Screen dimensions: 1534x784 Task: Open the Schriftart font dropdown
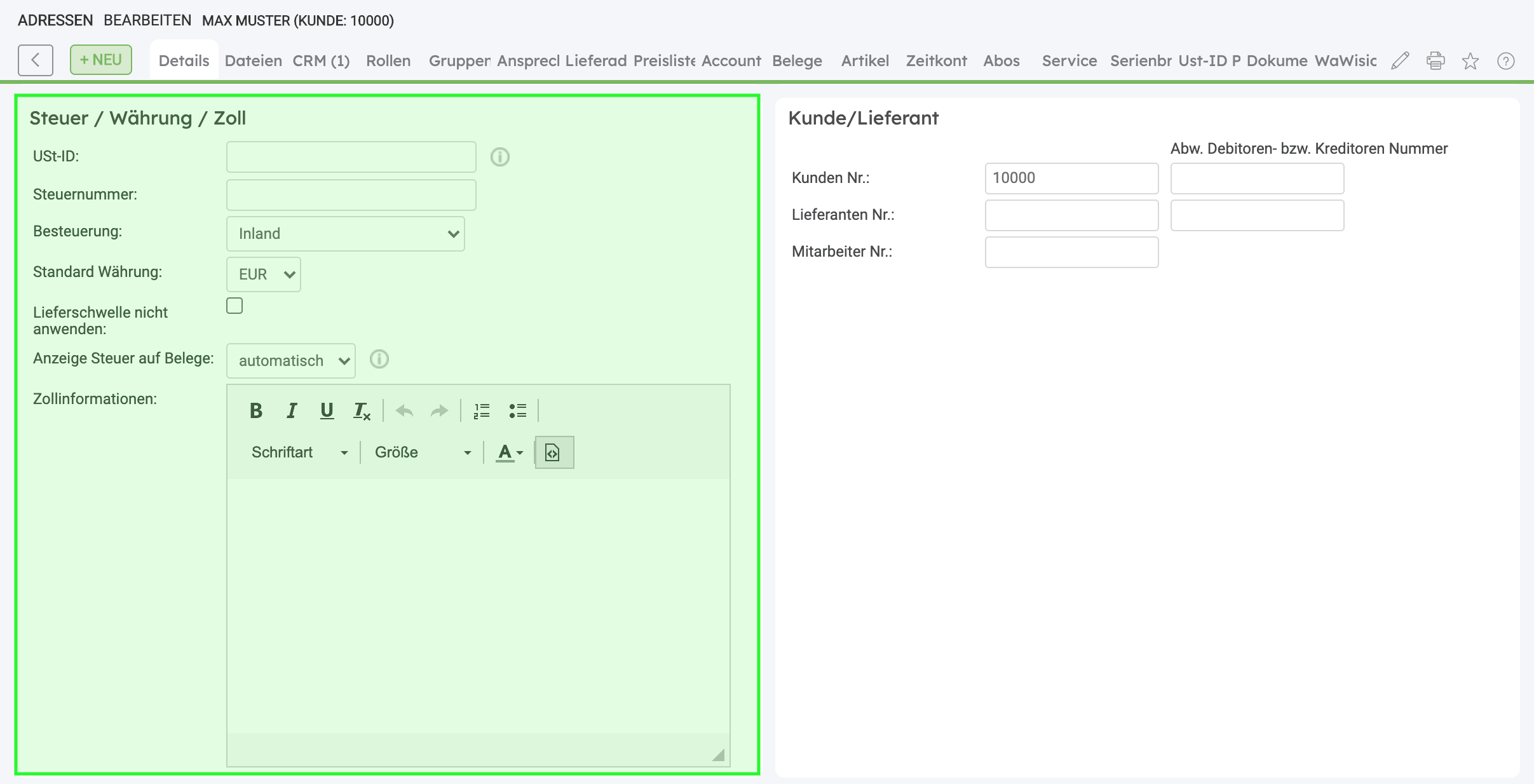click(299, 452)
